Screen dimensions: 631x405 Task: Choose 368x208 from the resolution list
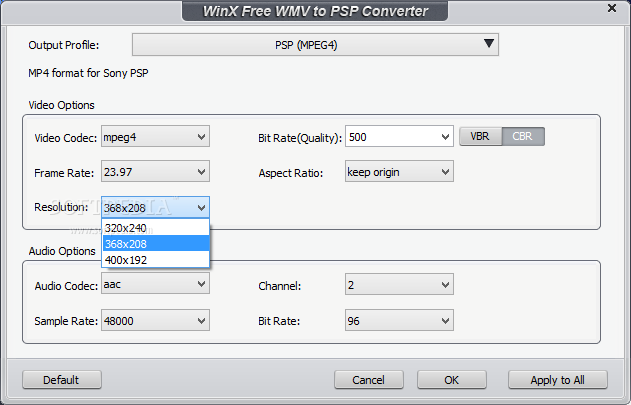tap(156, 244)
